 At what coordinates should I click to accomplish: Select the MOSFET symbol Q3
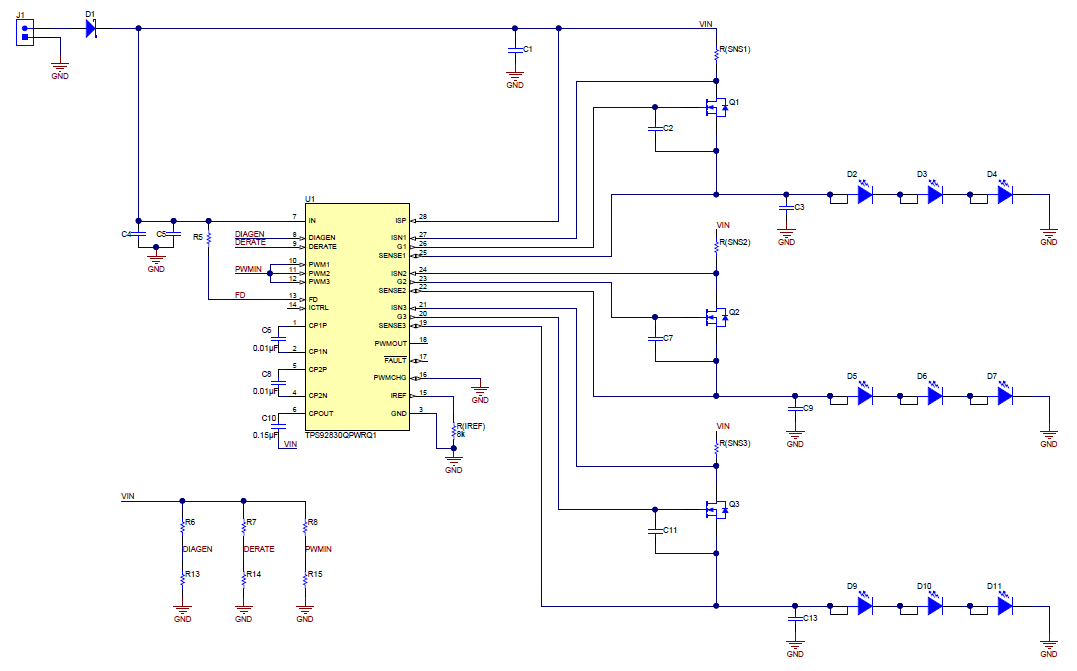pyautogui.click(x=716, y=508)
